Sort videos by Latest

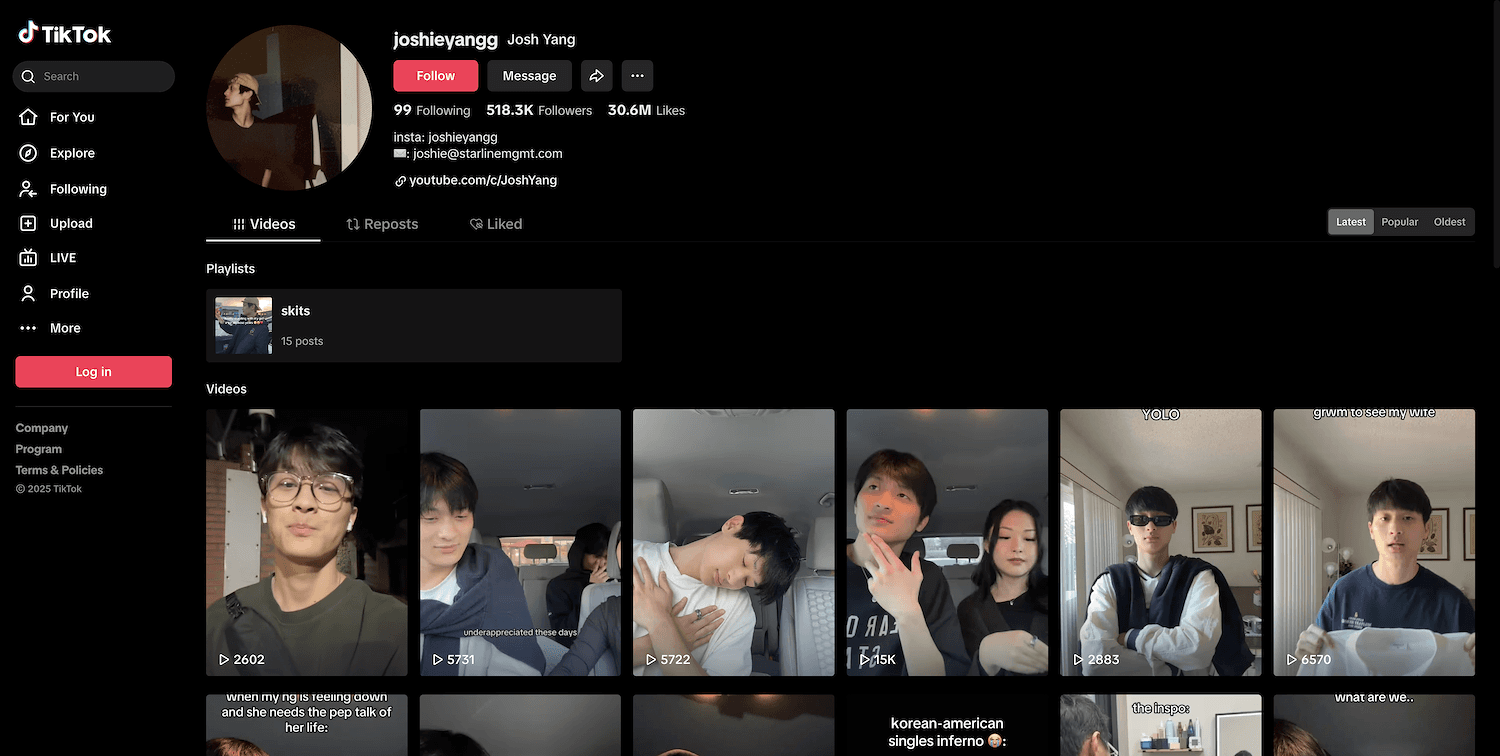[x=1350, y=222]
